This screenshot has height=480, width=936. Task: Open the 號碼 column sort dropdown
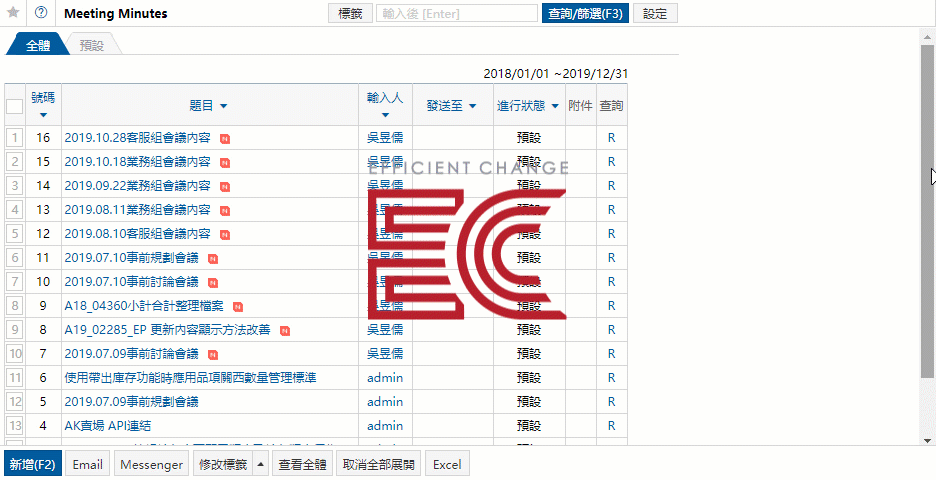(43, 115)
